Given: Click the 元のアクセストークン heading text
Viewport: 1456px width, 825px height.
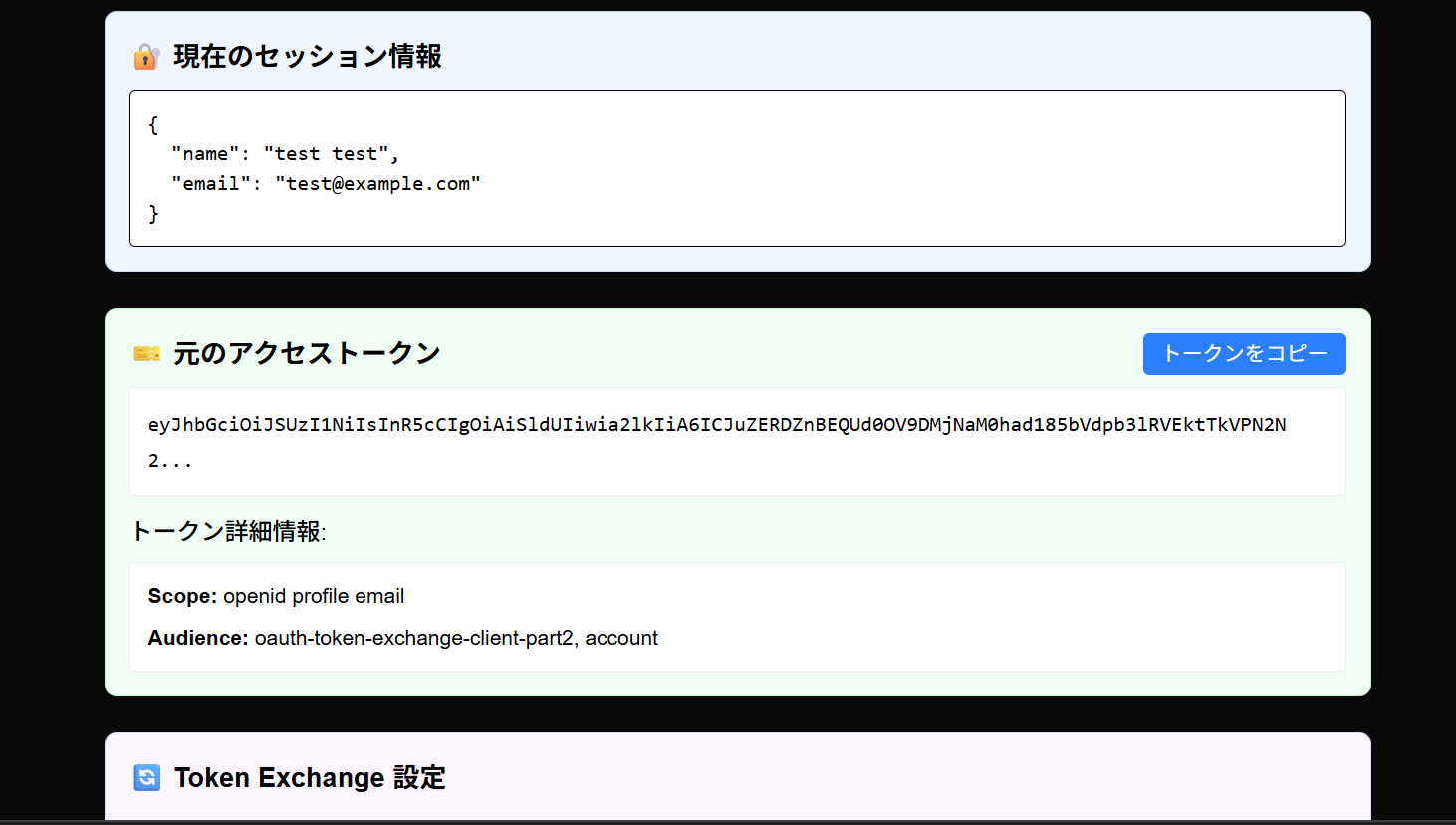Looking at the screenshot, I should 307,354.
